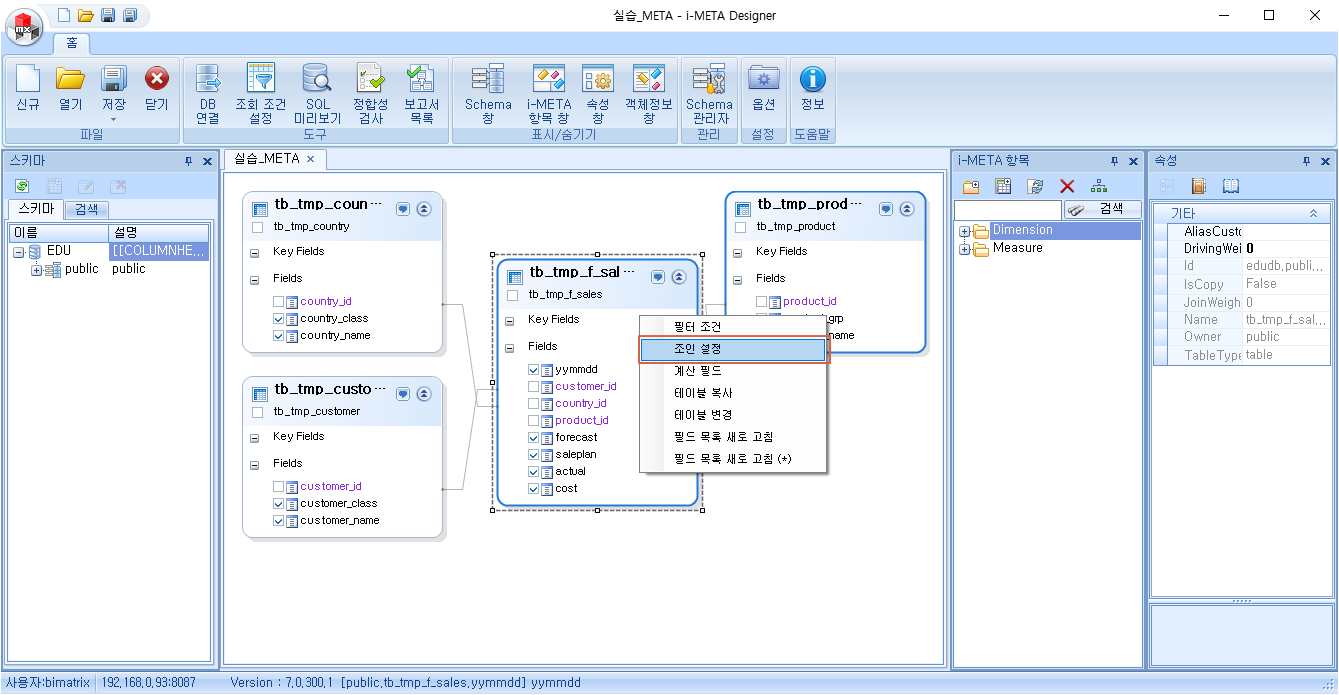Close the 실습_META document tab
This screenshot has width=1339, height=695.
pos(310,159)
